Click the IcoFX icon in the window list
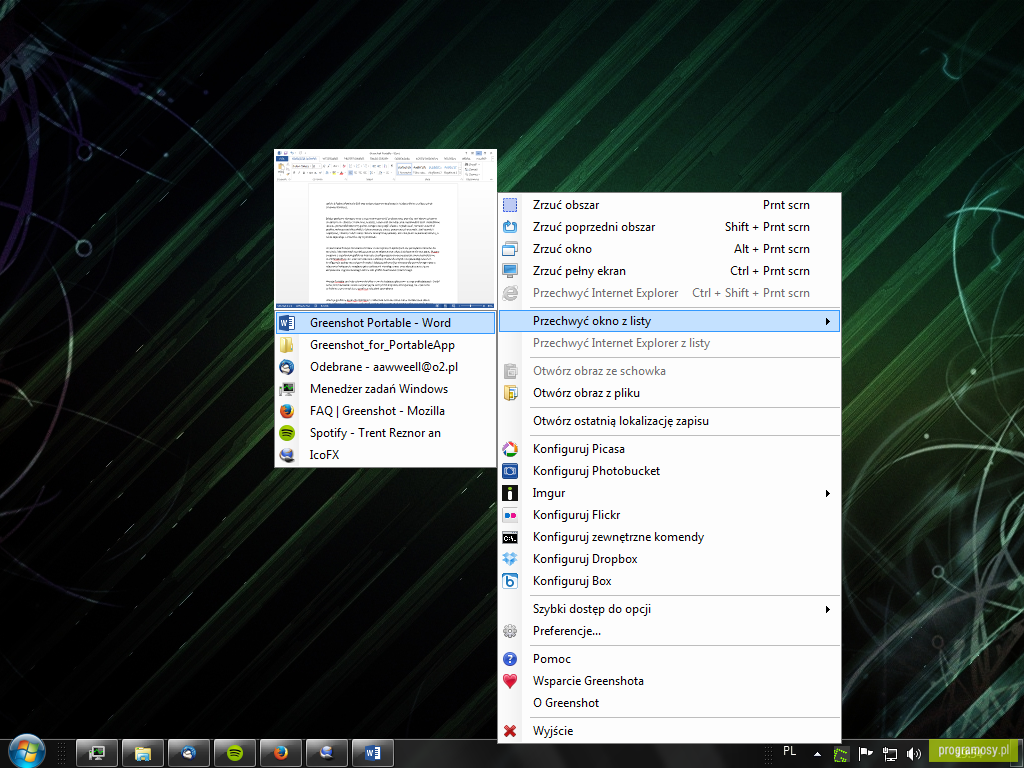The image size is (1024, 768). tap(287, 455)
